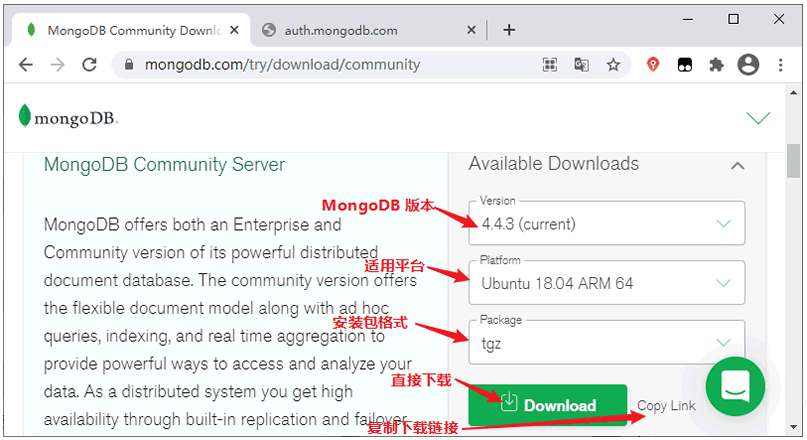Bookmark this page with the star

click(x=613, y=65)
